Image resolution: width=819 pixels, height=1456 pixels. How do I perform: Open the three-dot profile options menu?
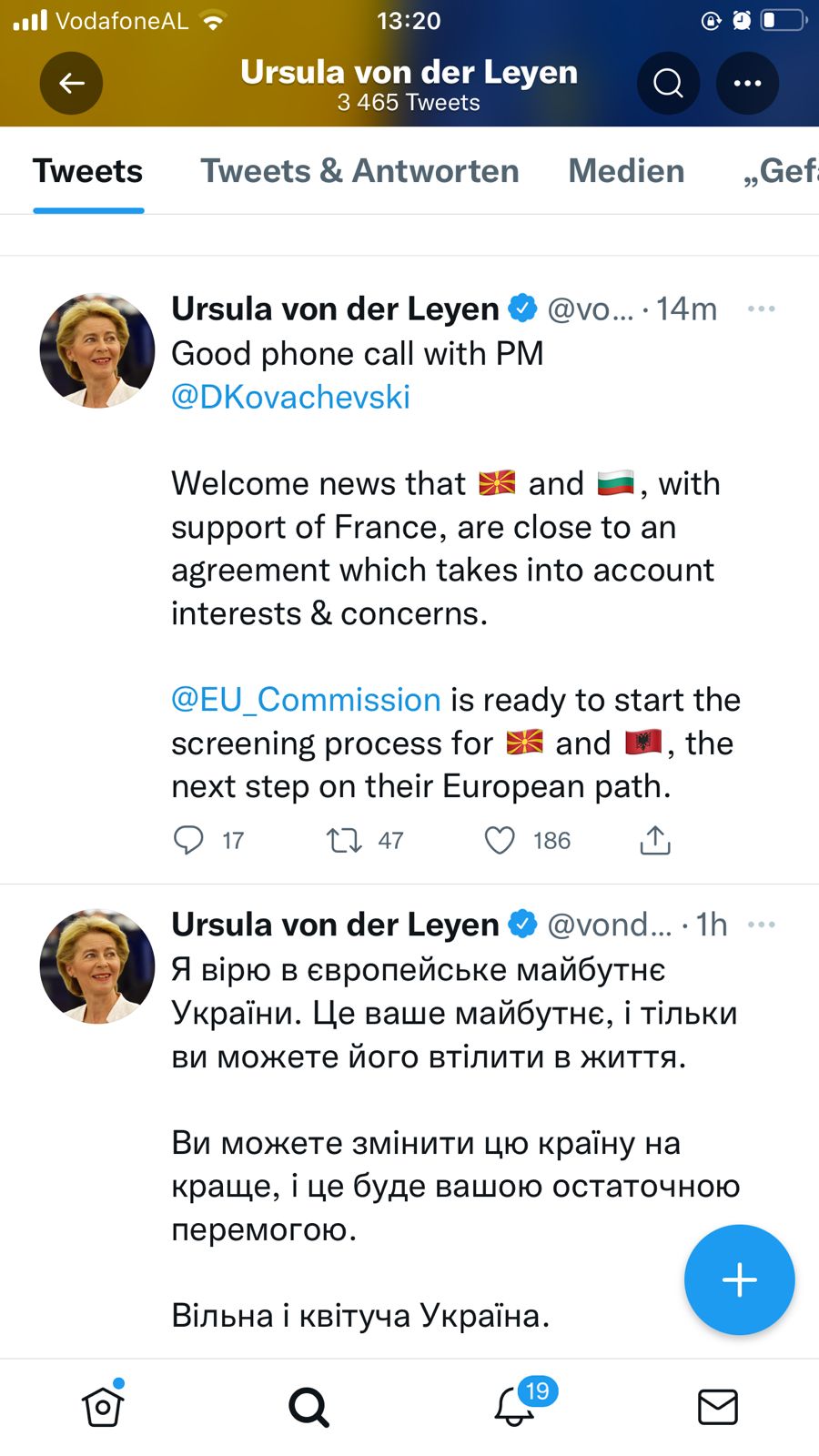coord(747,84)
